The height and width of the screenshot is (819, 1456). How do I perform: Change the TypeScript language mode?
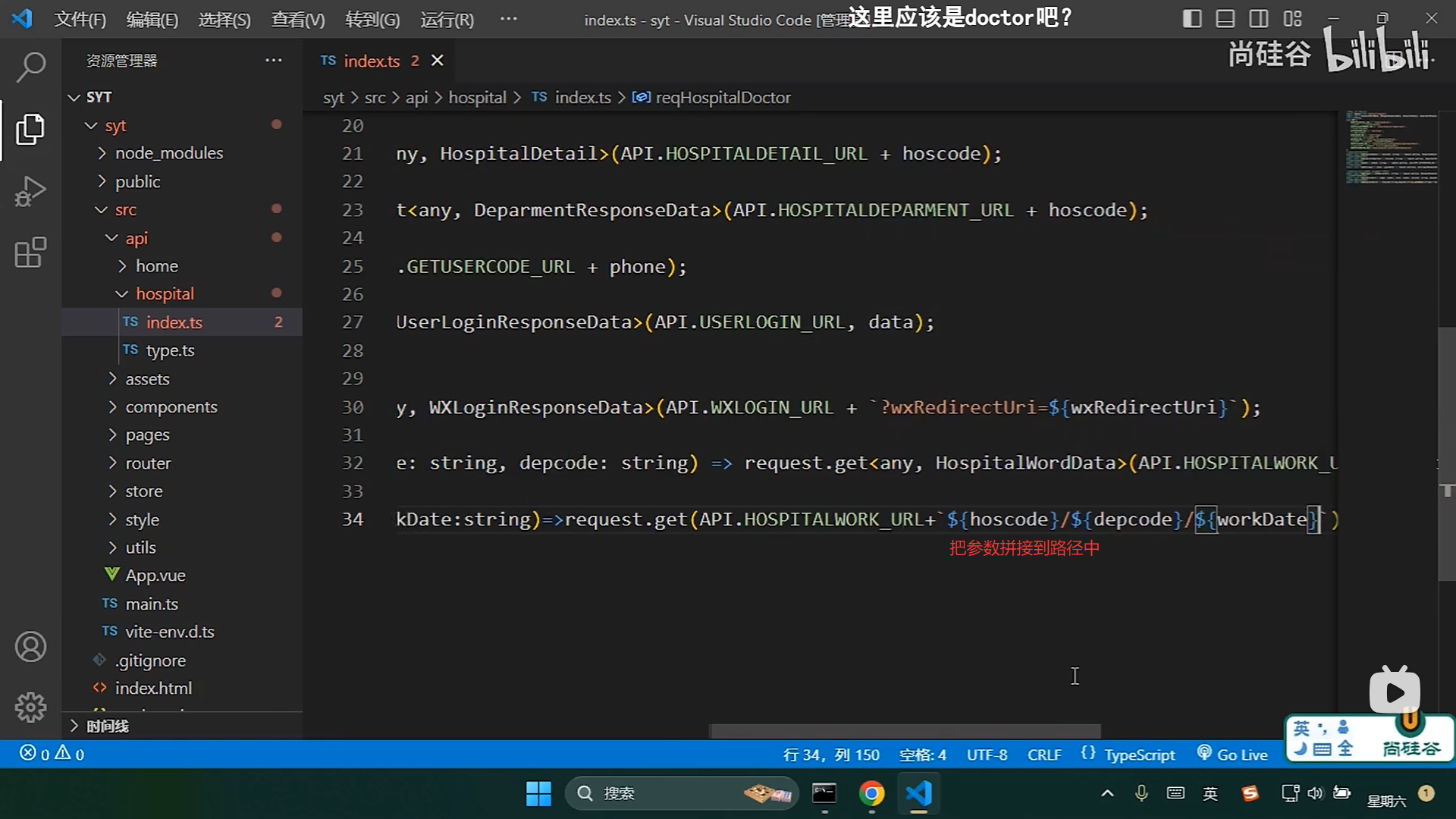(1138, 755)
